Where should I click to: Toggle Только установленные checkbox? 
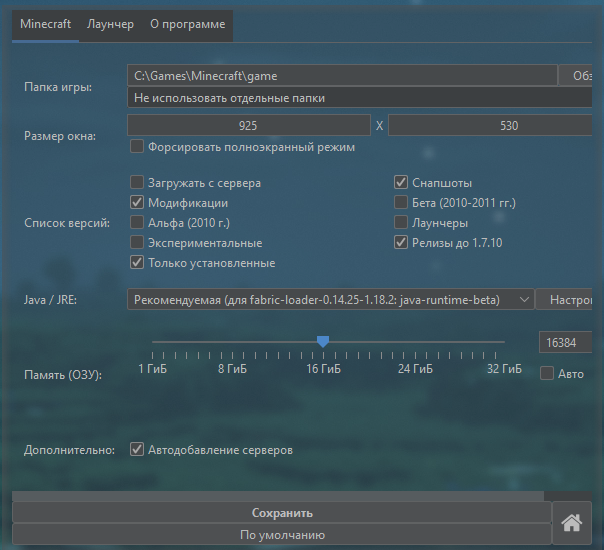click(137, 263)
